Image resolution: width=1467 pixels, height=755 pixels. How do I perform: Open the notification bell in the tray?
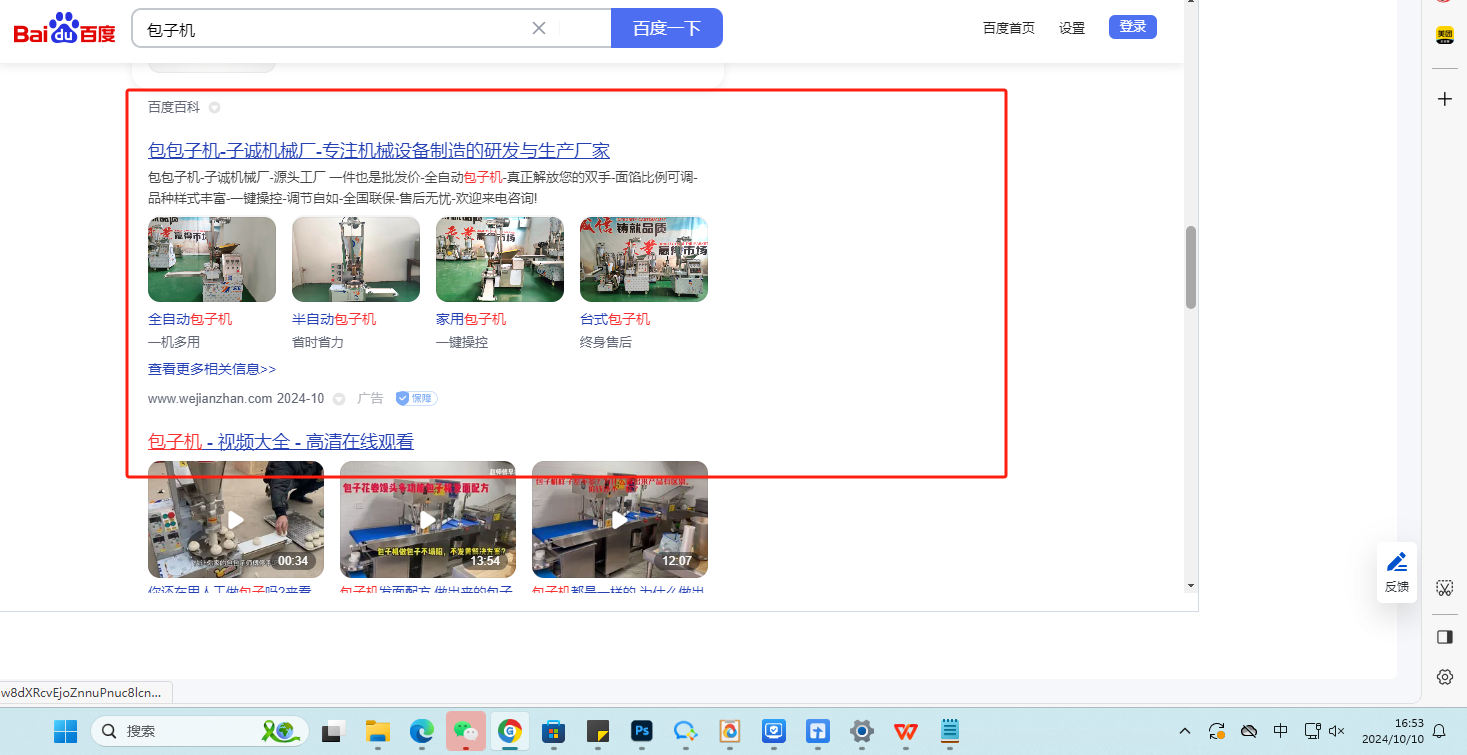click(x=1440, y=731)
